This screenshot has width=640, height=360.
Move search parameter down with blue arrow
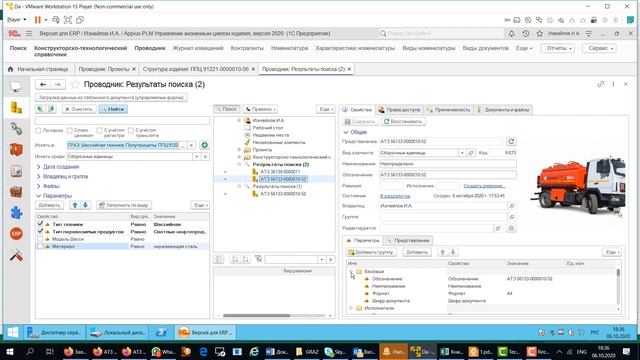coord(85,205)
